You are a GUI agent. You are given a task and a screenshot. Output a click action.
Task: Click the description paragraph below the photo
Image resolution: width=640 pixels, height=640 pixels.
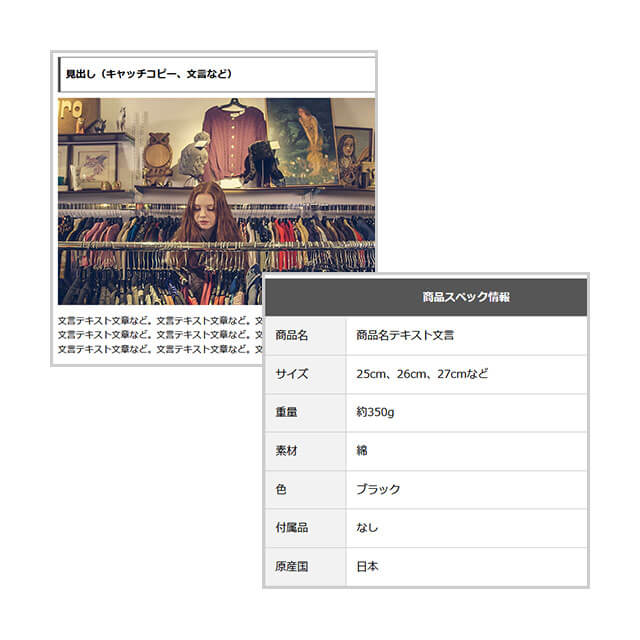pyautogui.click(x=155, y=335)
